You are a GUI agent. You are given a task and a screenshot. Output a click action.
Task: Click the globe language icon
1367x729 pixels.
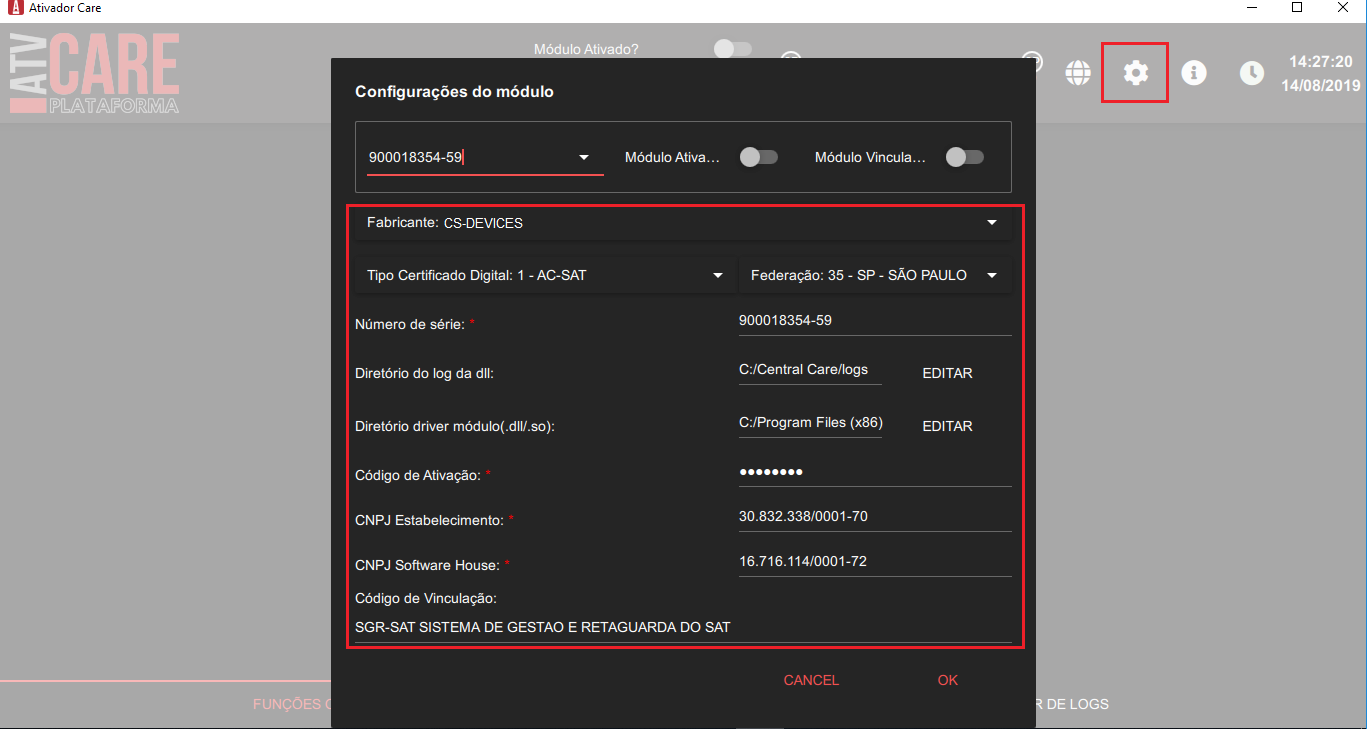[1077, 73]
